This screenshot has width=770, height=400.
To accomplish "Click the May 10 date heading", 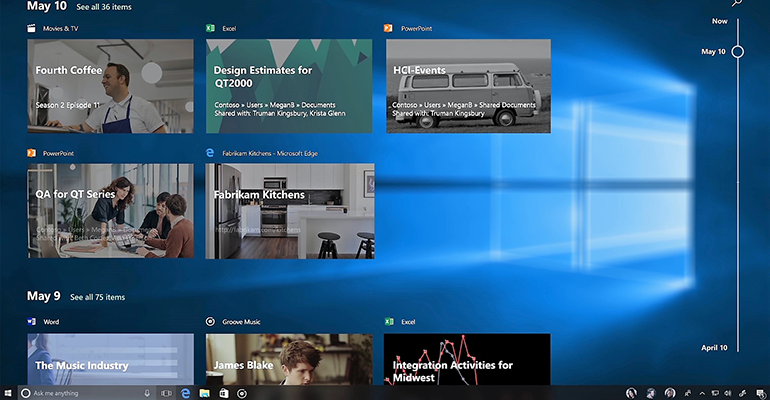I will pos(47,6).
